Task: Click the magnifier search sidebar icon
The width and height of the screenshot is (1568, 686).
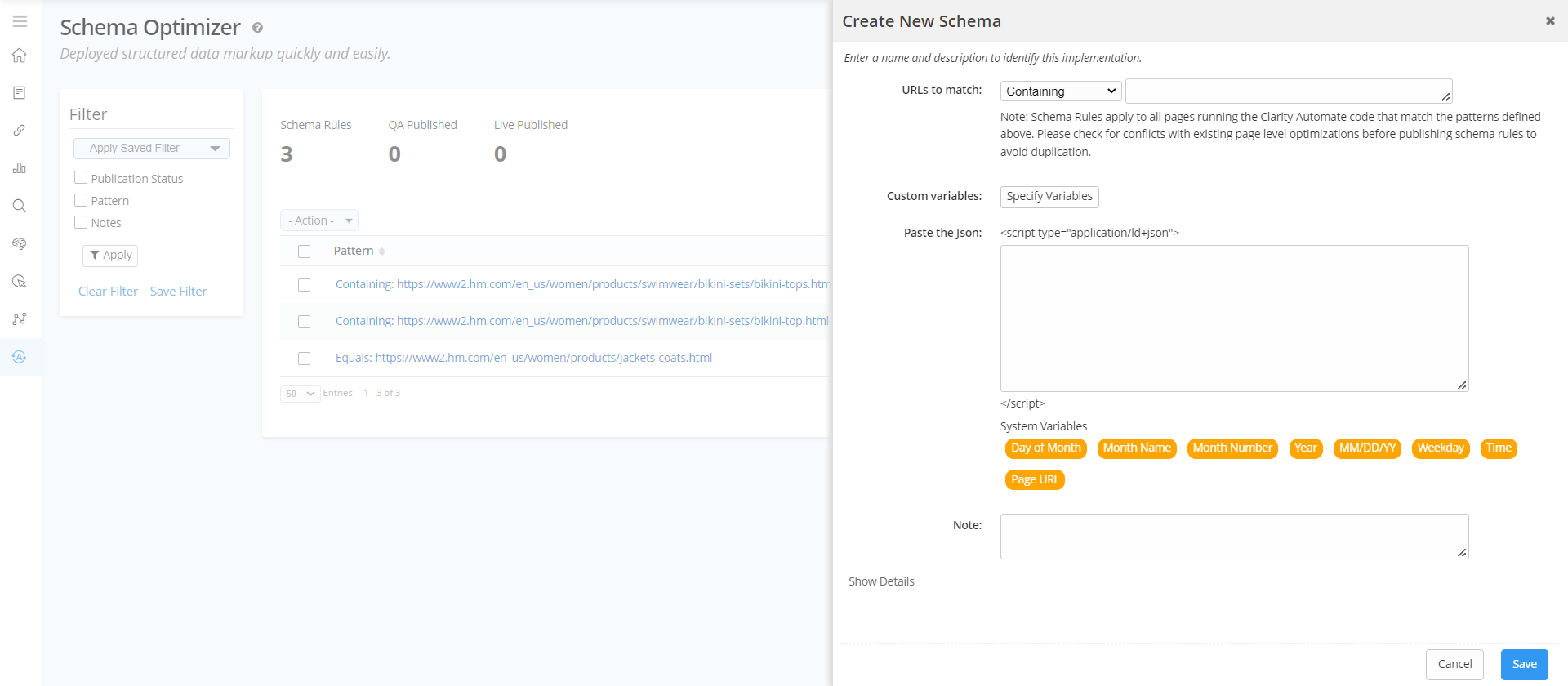Action: click(20, 206)
